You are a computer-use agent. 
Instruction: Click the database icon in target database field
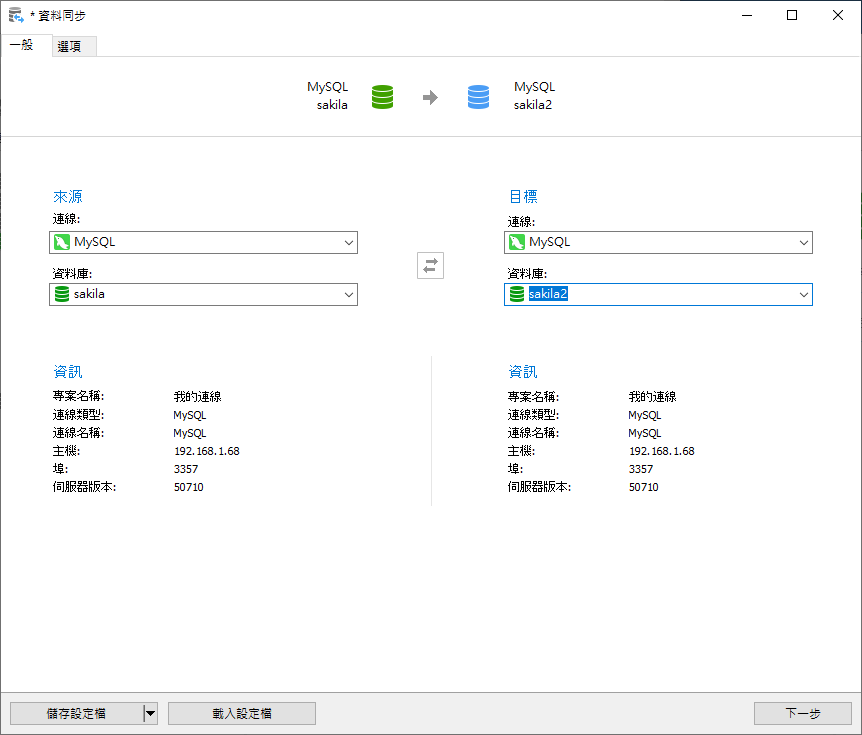click(517, 294)
